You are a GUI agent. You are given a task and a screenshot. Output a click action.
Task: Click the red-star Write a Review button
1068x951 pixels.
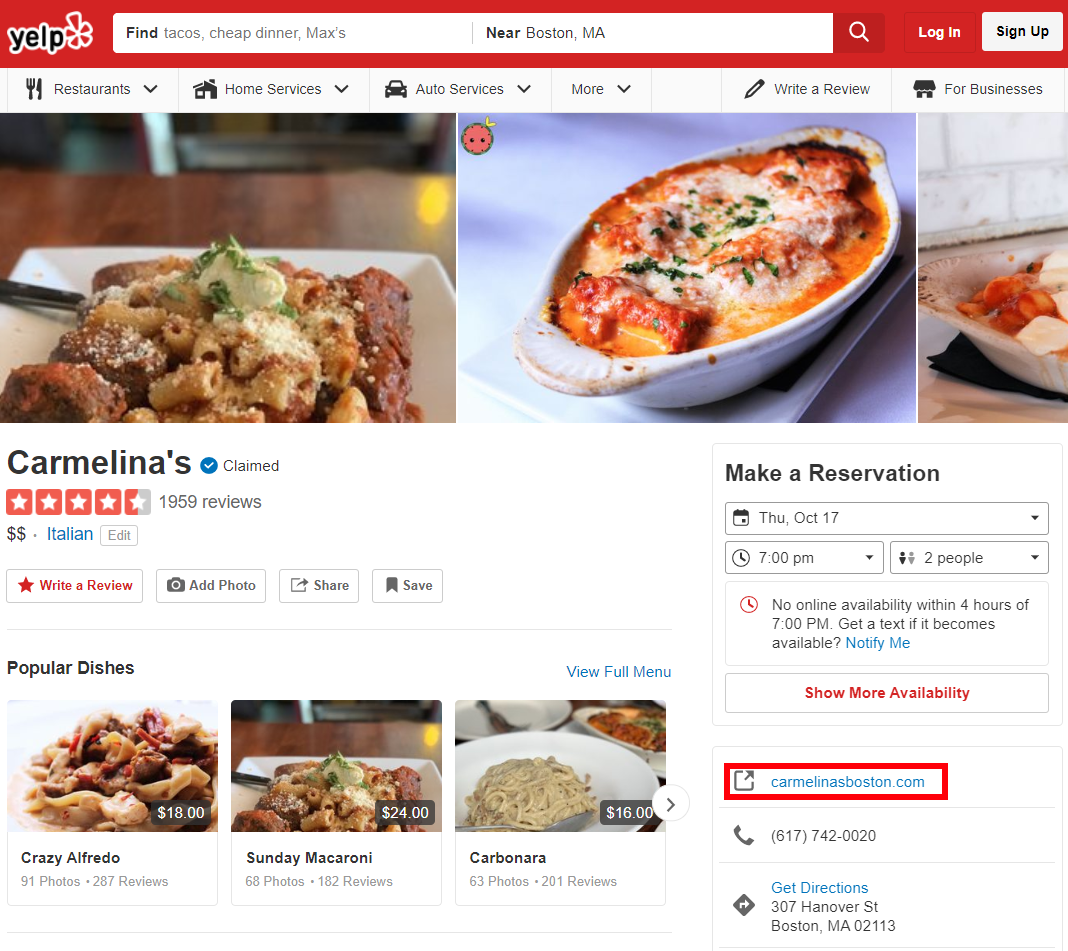pos(75,586)
